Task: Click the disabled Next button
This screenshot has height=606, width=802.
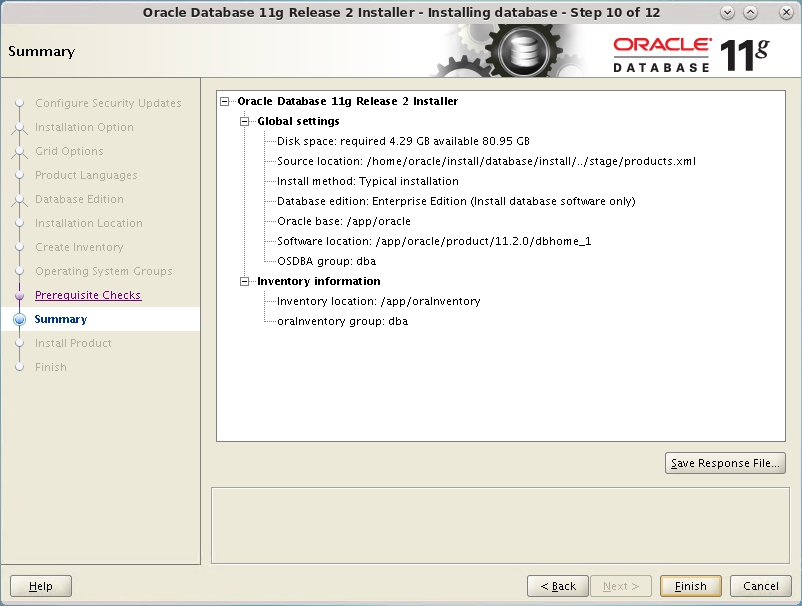Action: pyautogui.click(x=621, y=586)
